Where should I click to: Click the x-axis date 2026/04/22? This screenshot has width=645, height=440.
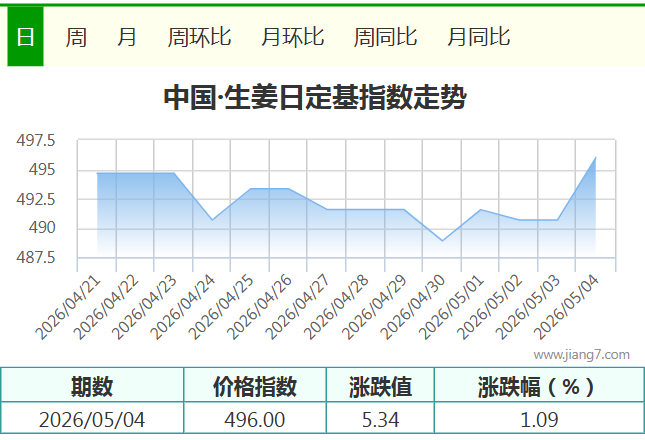(107, 308)
